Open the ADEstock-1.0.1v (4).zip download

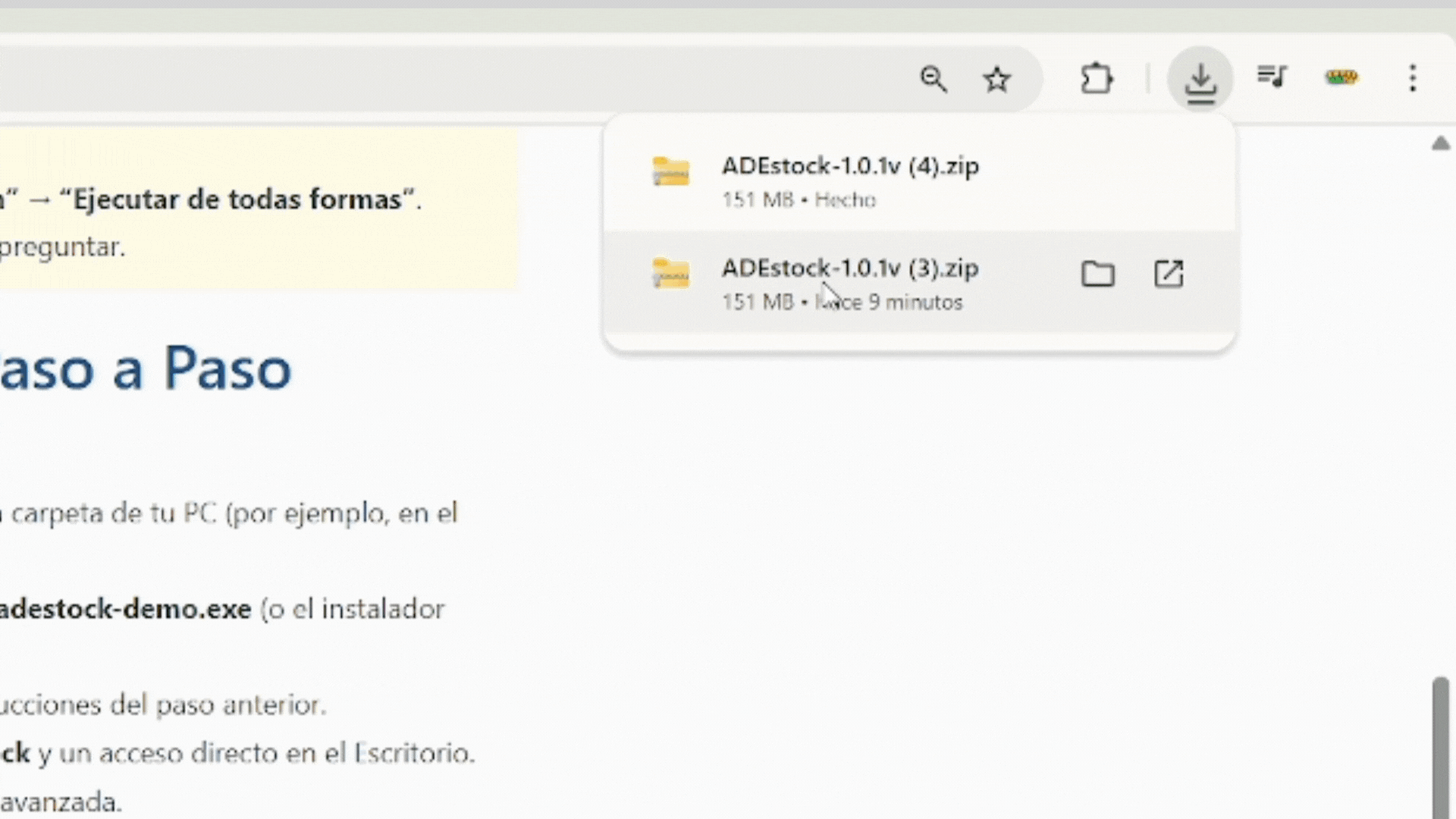point(919,180)
